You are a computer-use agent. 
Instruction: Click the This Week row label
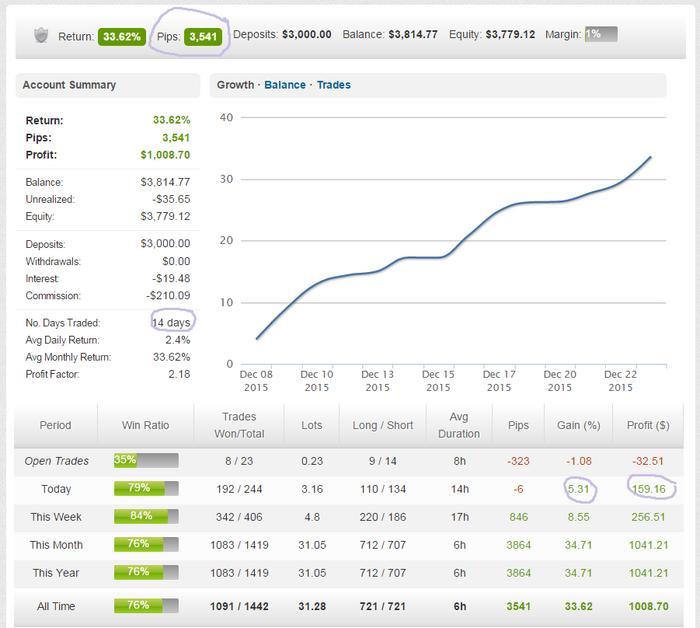coord(56,517)
